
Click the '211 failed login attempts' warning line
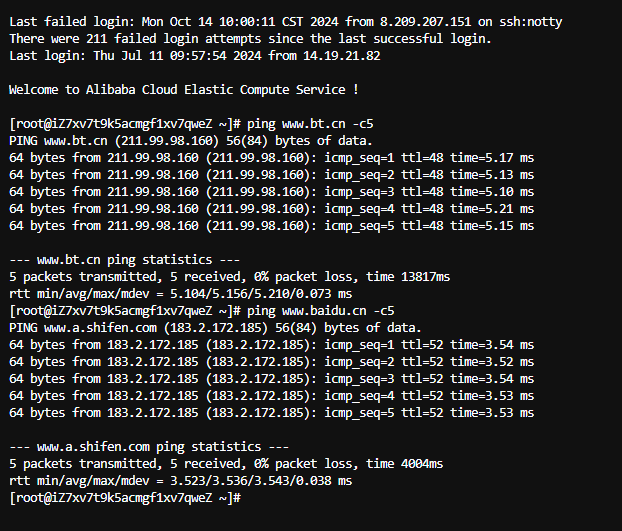250,38
